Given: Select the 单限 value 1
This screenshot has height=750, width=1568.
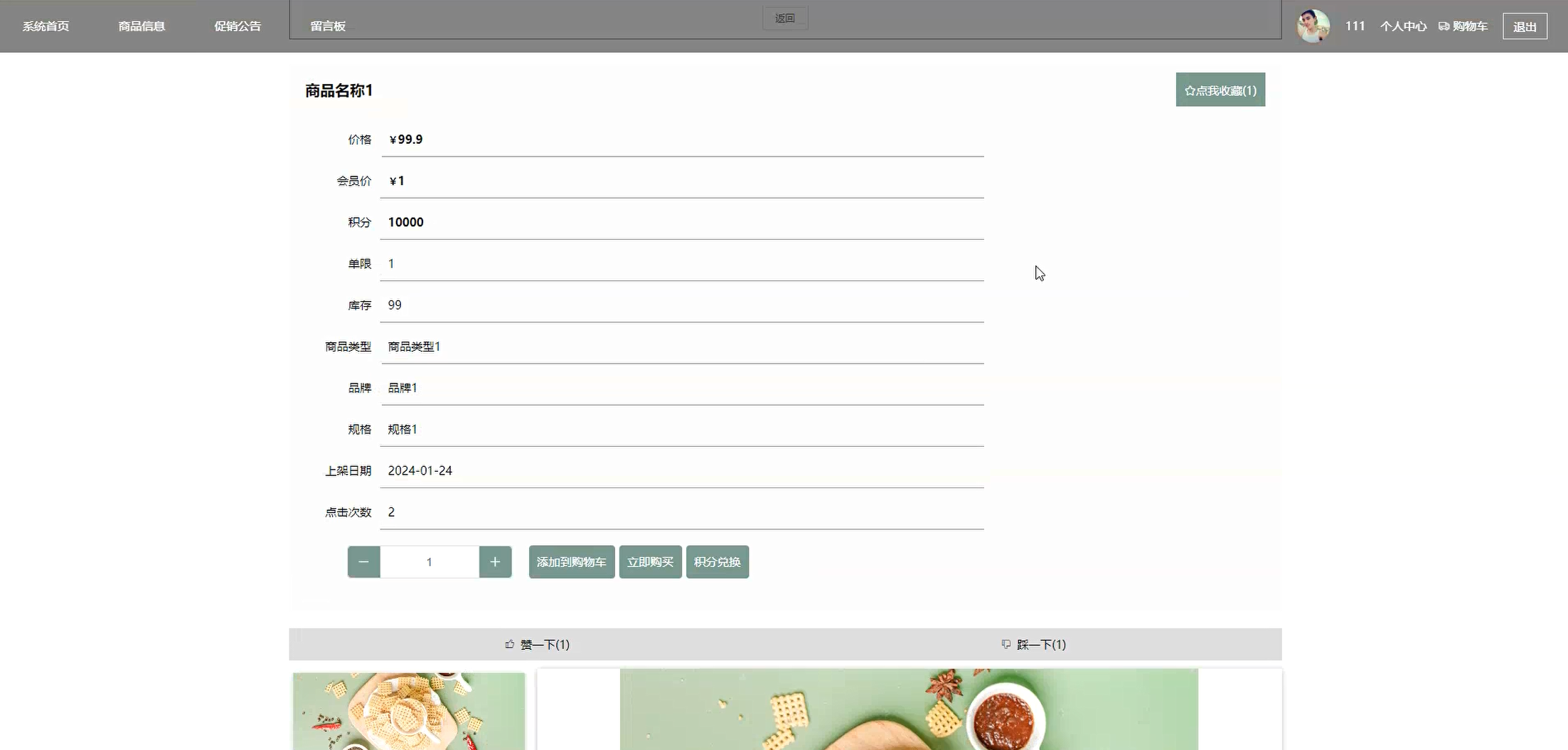Looking at the screenshot, I should coord(391,264).
